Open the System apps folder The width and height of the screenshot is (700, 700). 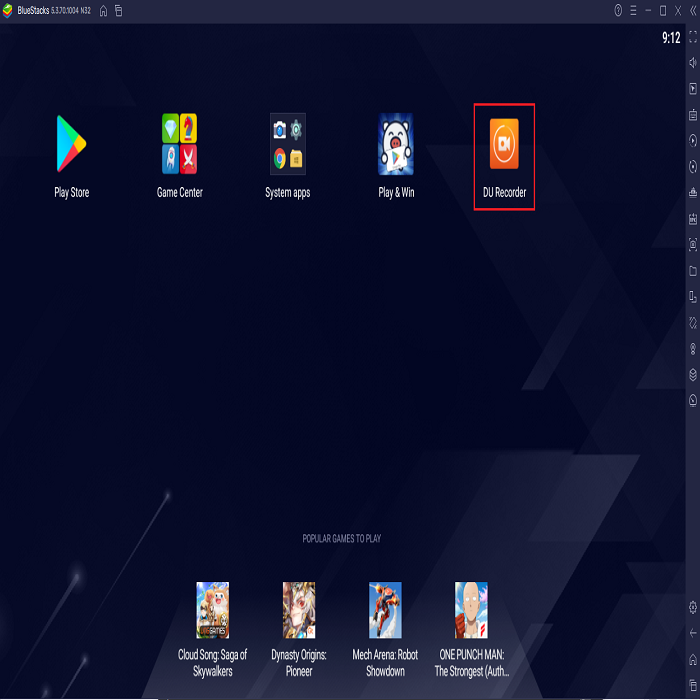click(288, 144)
